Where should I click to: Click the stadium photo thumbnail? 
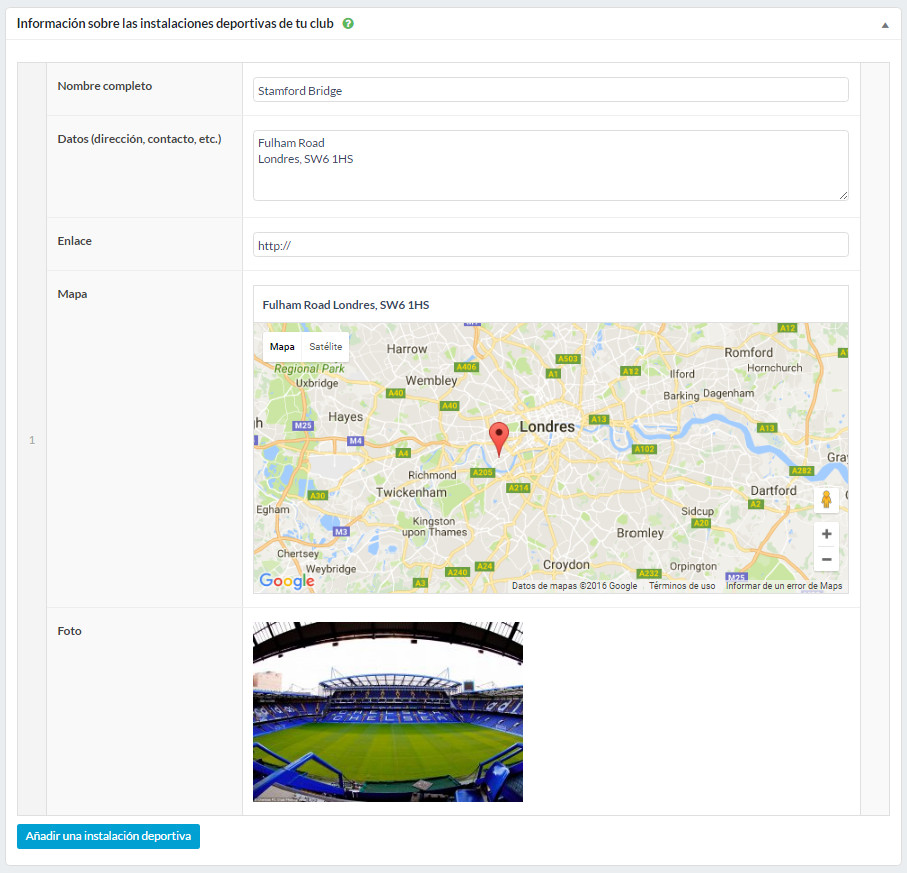click(x=388, y=712)
